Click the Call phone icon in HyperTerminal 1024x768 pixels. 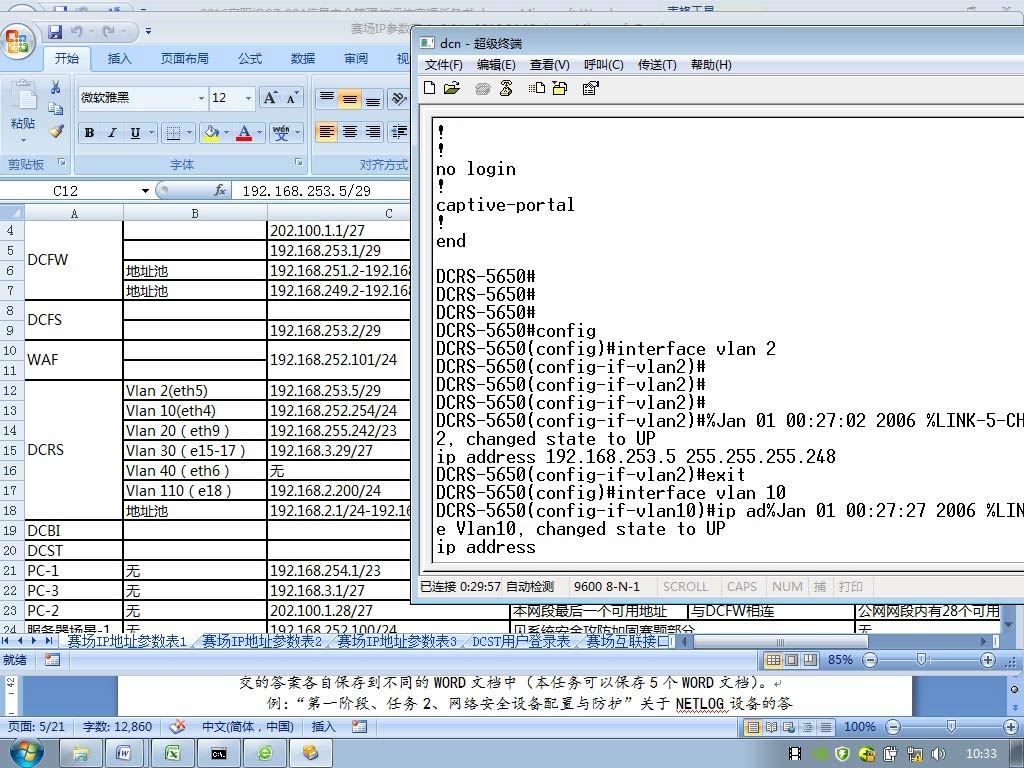[483, 89]
